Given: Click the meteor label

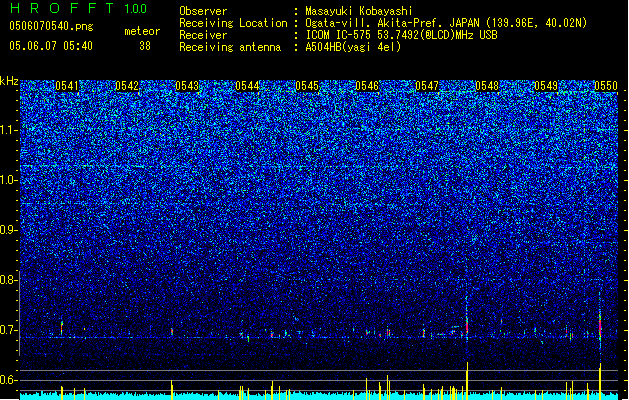Looking at the screenshot, I should click(x=142, y=31).
